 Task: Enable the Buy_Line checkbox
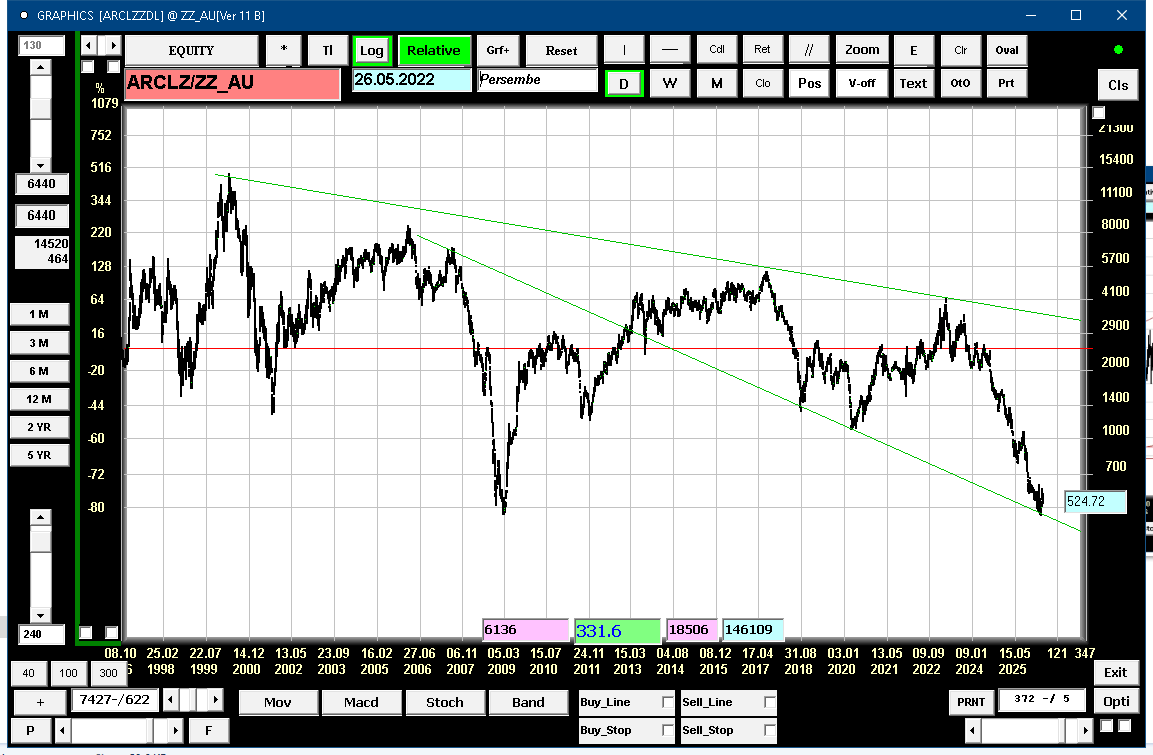coord(667,703)
